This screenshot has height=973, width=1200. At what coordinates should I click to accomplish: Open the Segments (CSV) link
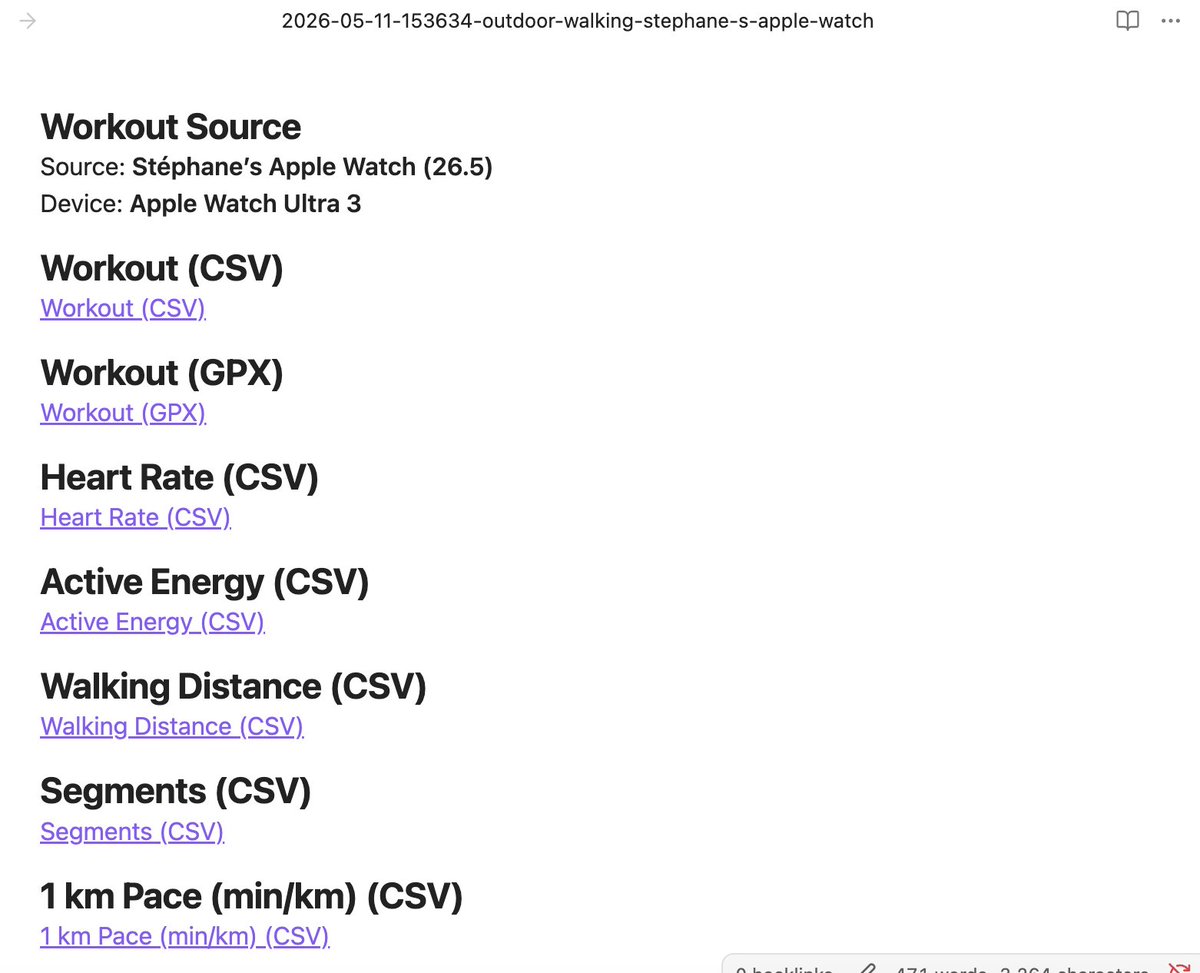pos(132,832)
